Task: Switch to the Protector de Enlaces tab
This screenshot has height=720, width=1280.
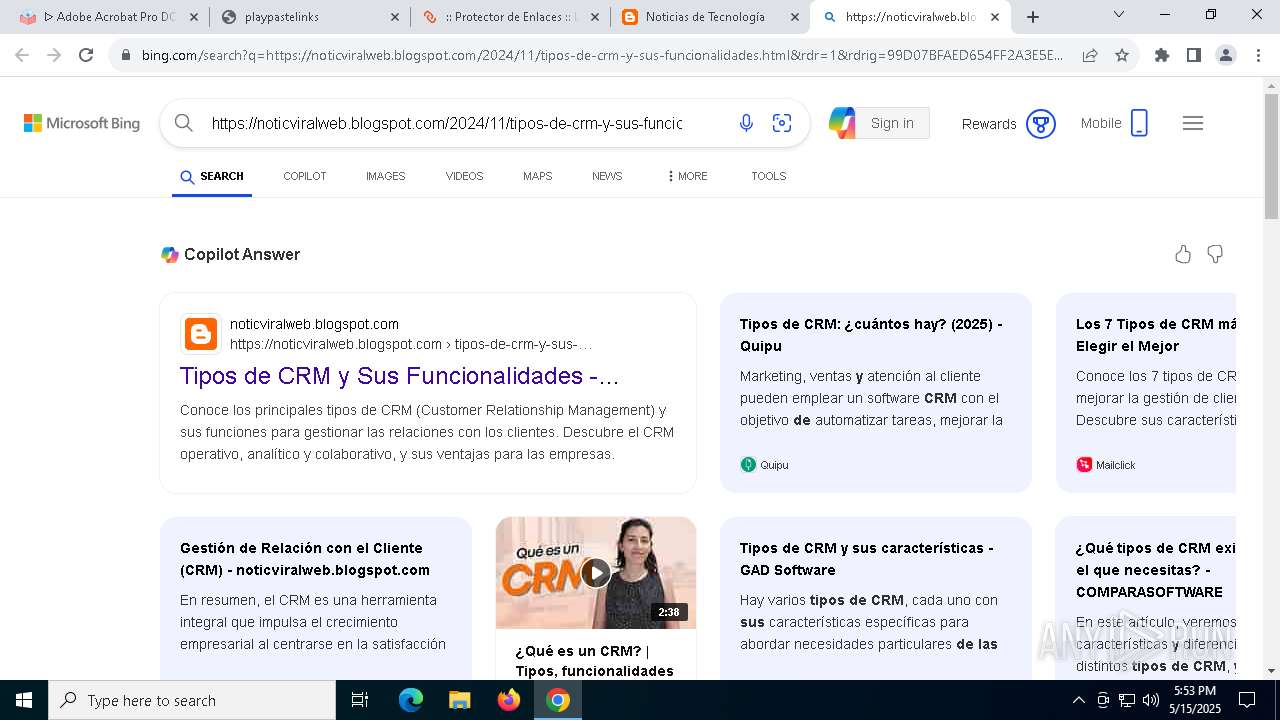Action: (x=510, y=17)
